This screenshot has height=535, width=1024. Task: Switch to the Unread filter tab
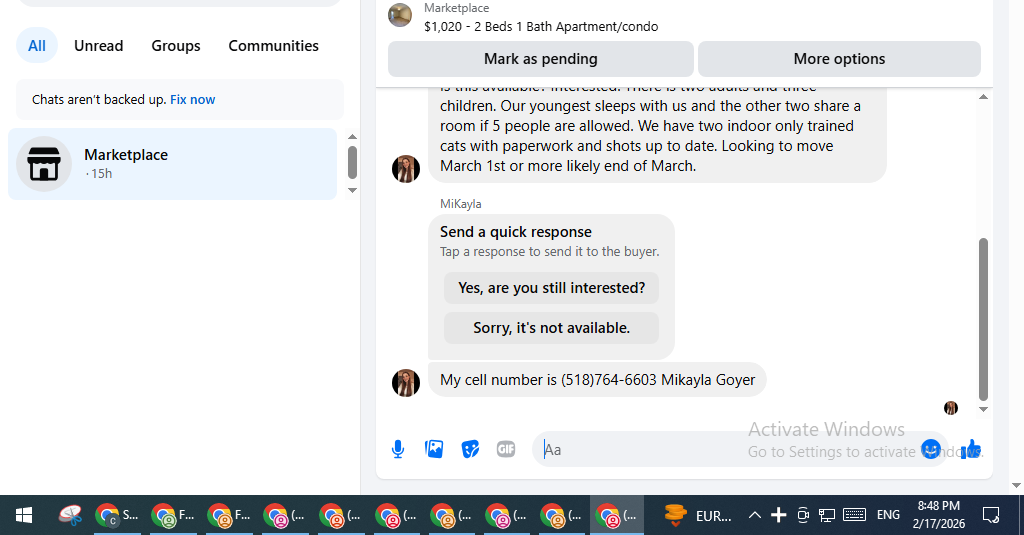click(x=99, y=46)
